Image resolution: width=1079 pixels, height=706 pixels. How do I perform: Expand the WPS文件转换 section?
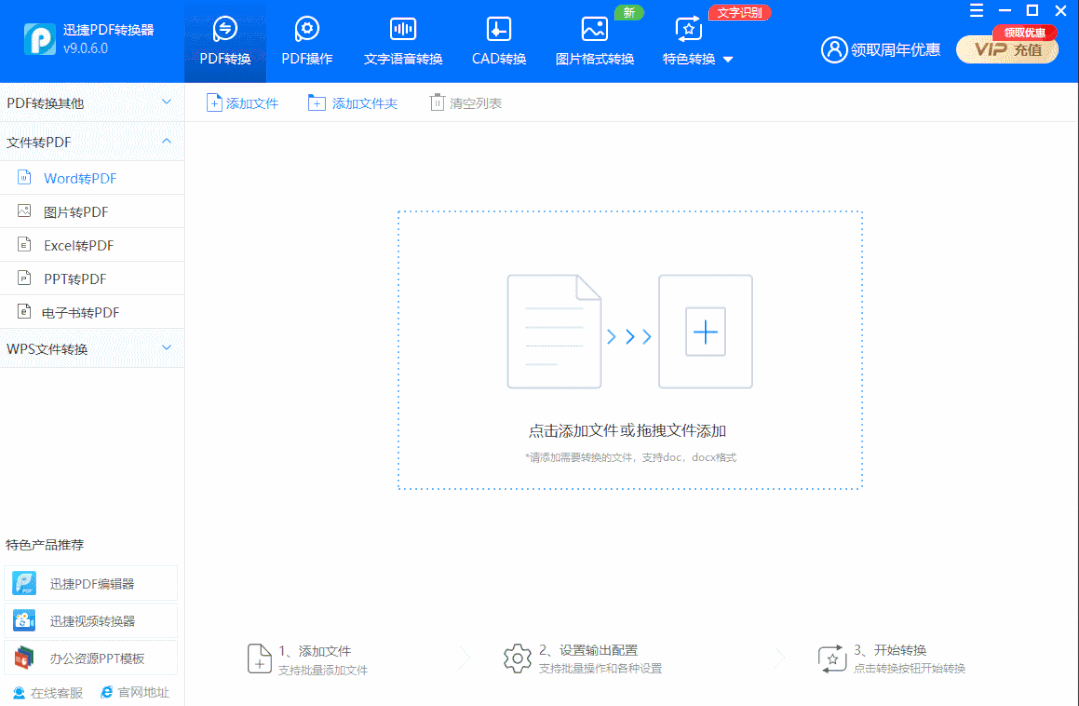pos(92,349)
